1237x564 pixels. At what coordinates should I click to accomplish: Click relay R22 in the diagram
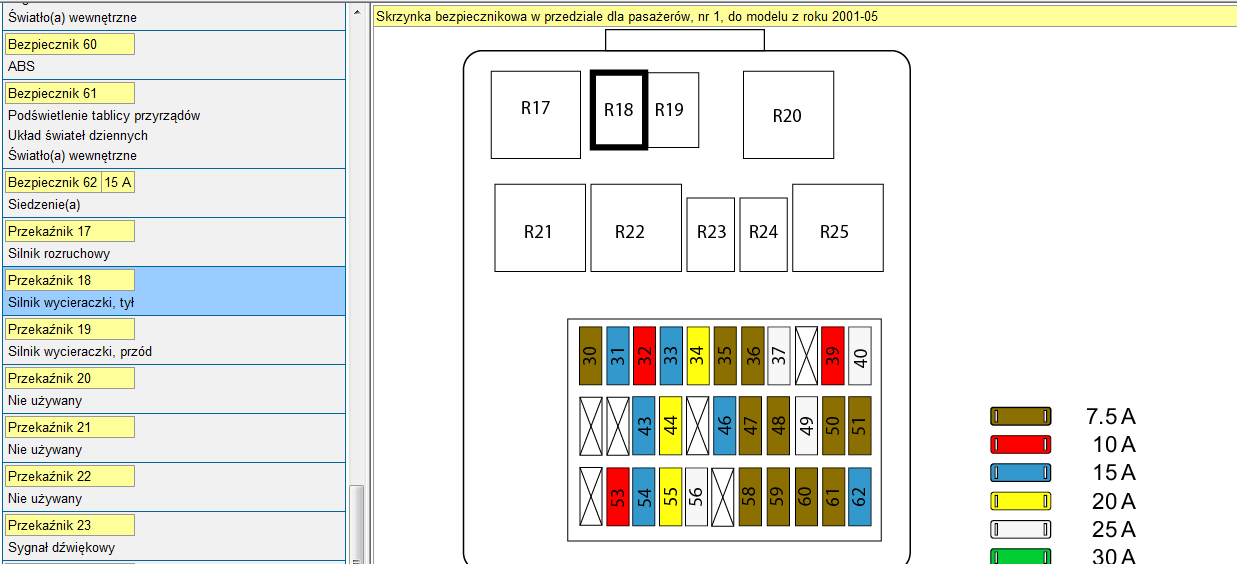pos(635,228)
